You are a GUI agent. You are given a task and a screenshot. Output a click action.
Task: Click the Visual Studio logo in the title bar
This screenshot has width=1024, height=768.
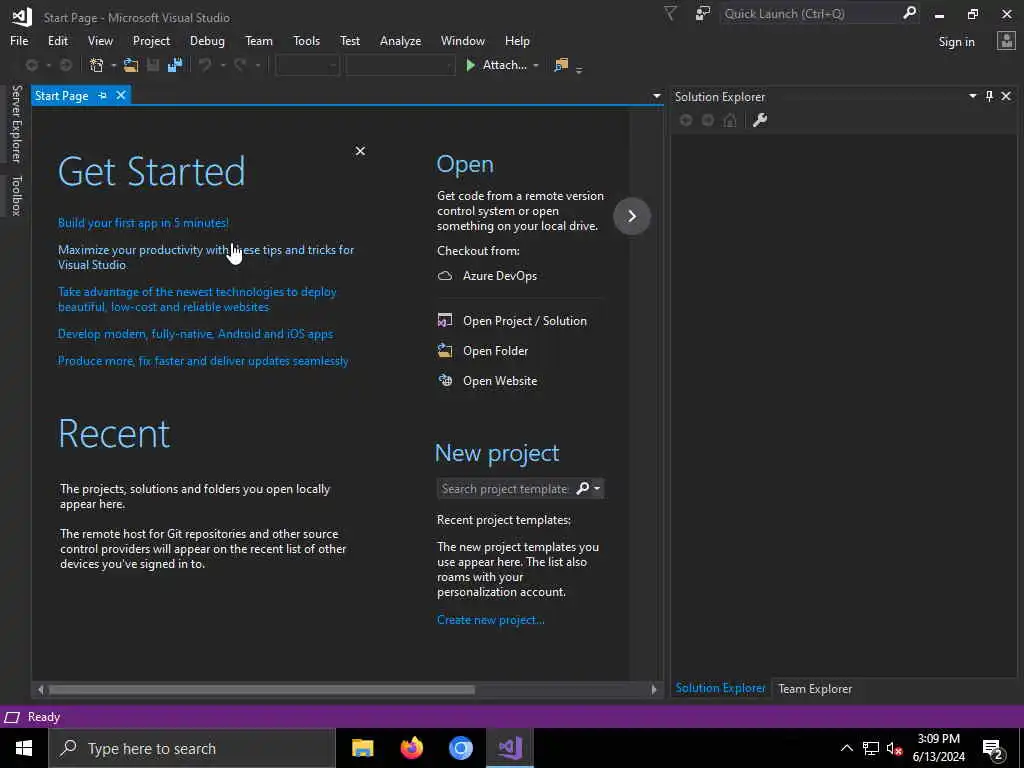pos(22,16)
